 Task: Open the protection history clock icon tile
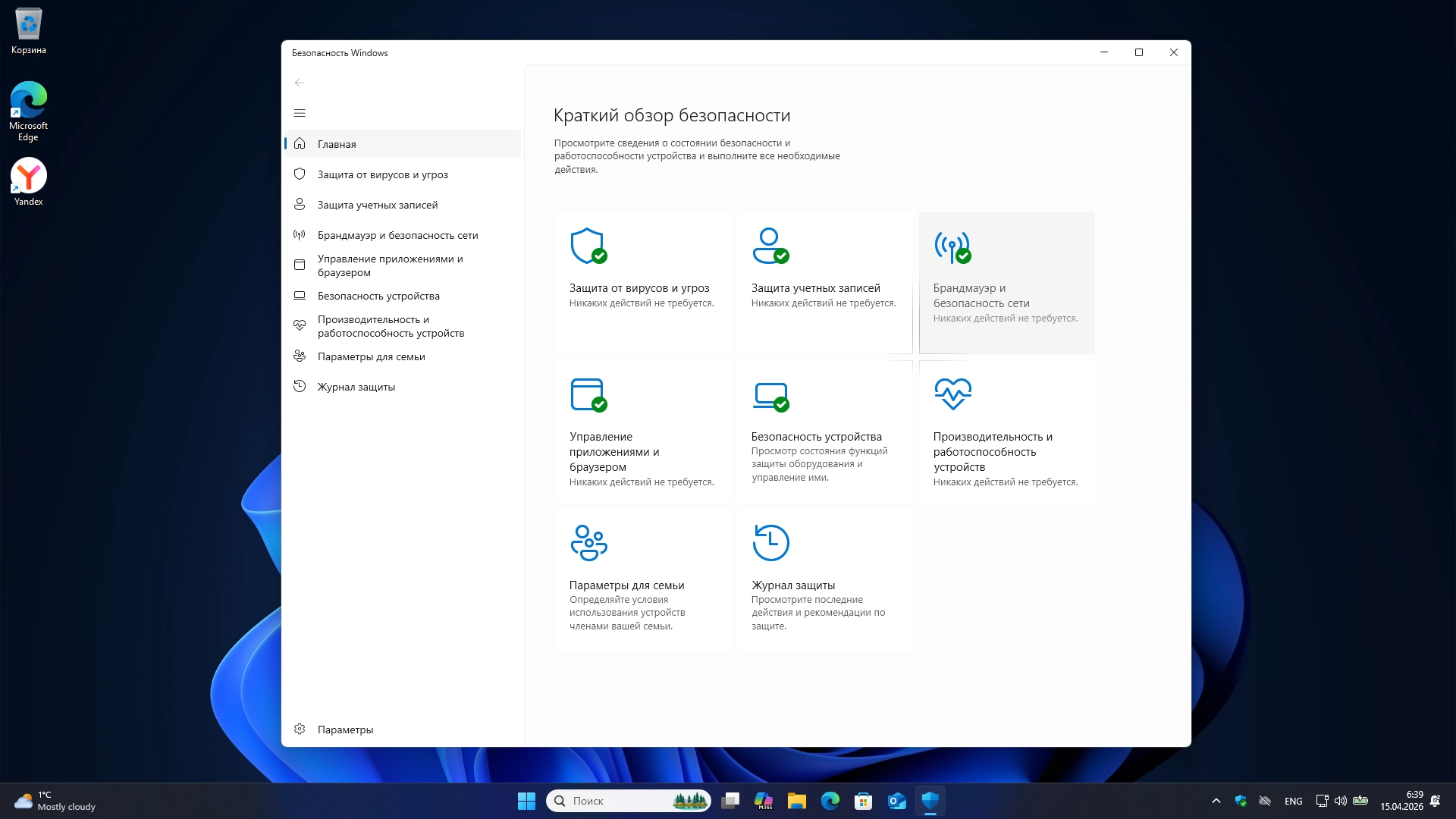[770, 543]
